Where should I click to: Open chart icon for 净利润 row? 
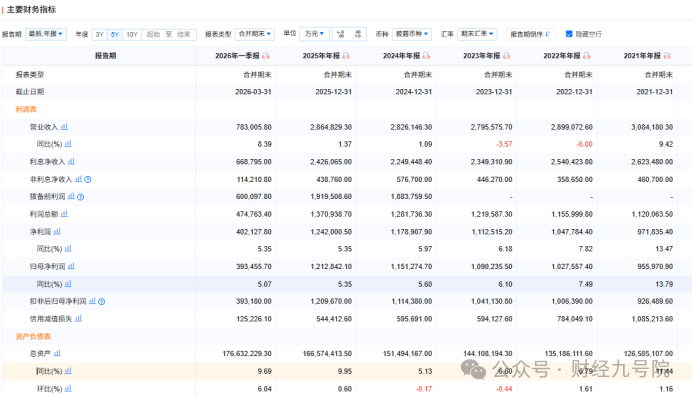click(57, 231)
